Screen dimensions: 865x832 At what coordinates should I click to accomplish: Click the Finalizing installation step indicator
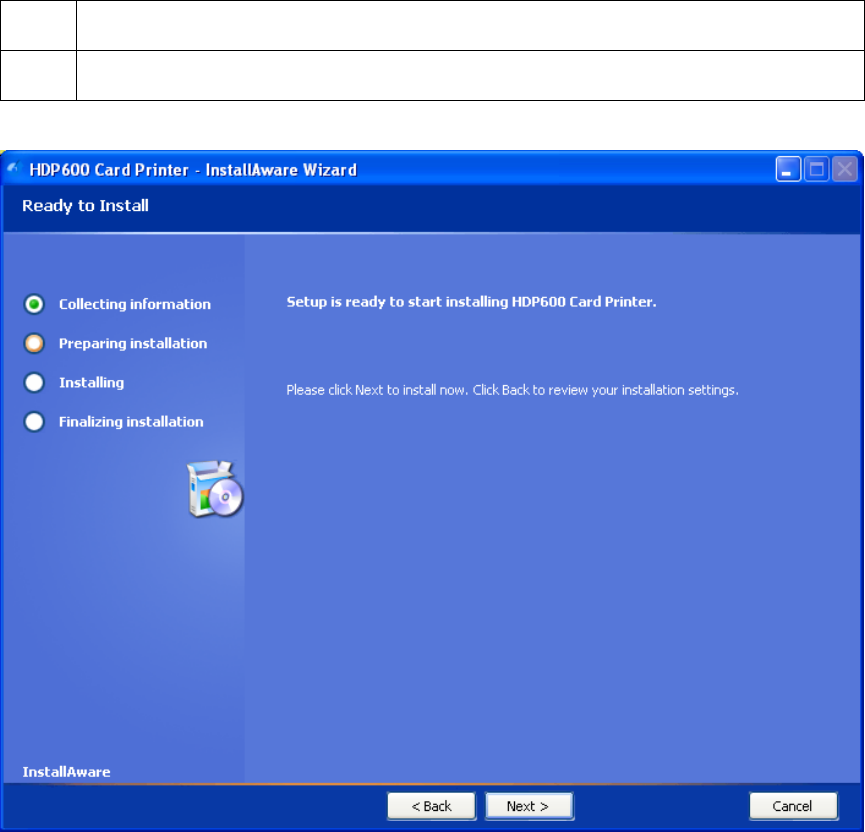(34, 422)
